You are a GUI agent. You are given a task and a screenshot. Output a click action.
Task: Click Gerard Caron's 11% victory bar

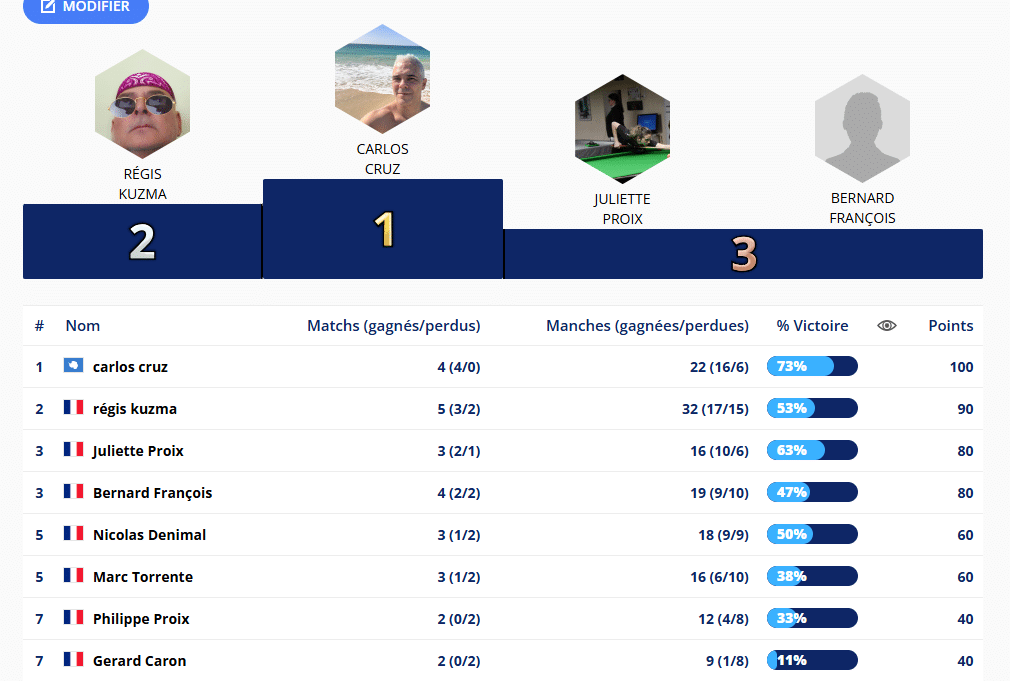[812, 661]
